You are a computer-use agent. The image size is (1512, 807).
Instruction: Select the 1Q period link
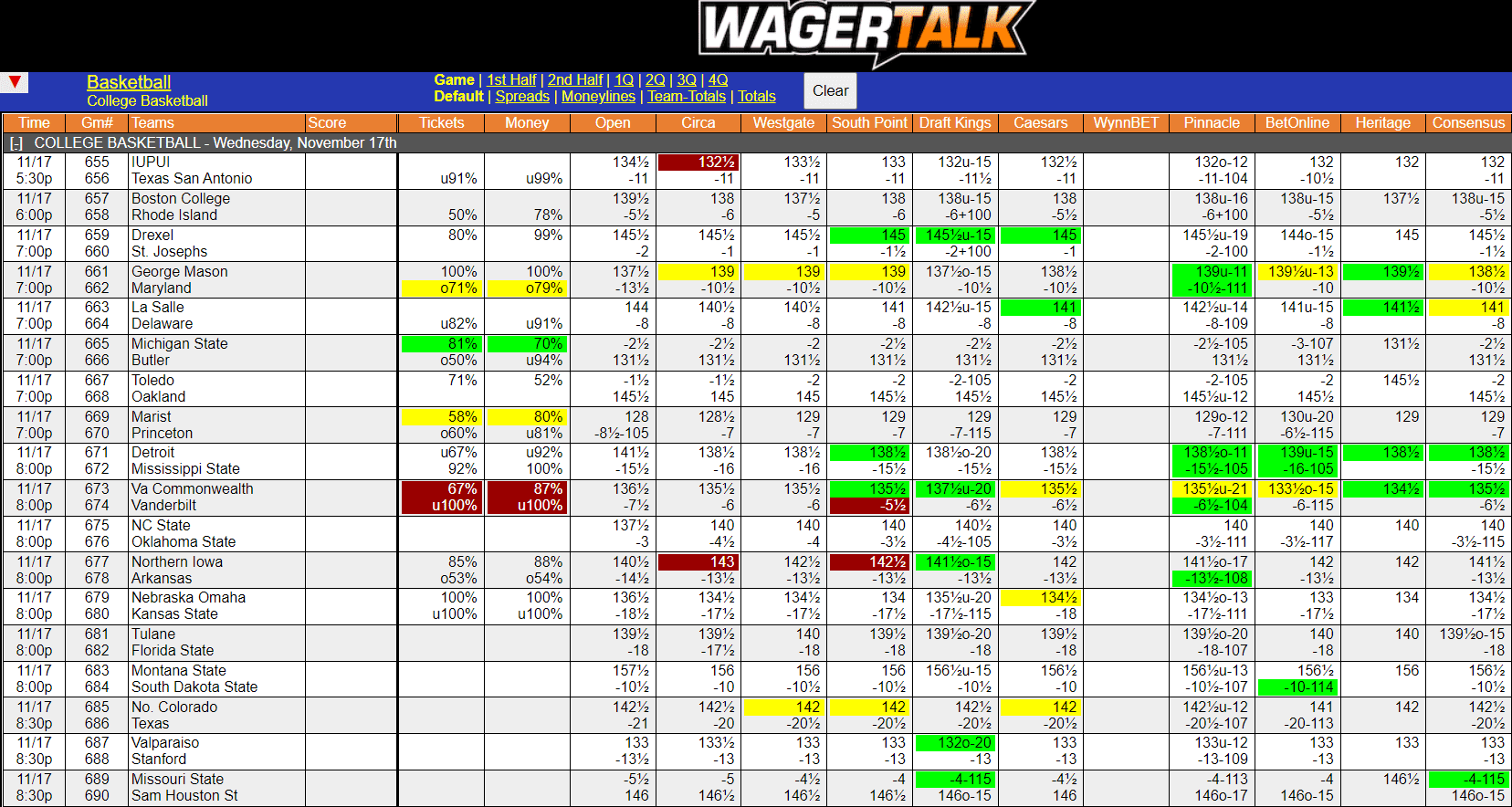624,80
